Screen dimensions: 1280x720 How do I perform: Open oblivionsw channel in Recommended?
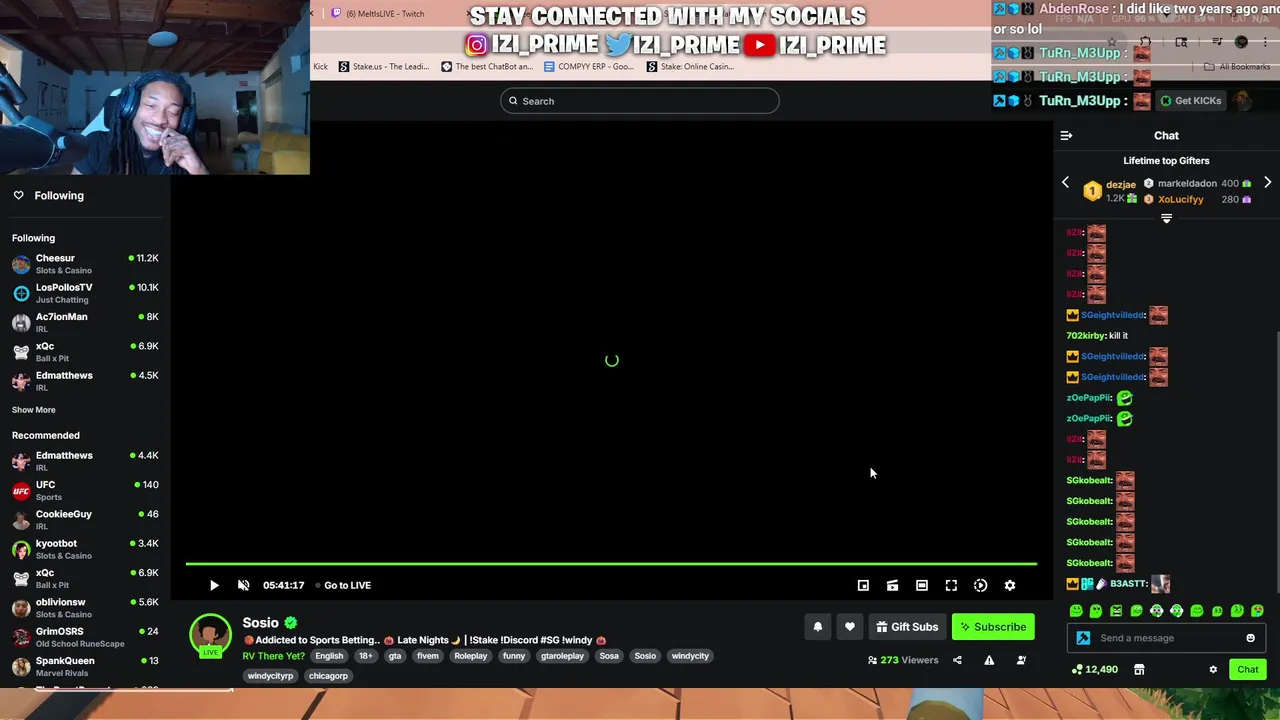[85, 608]
